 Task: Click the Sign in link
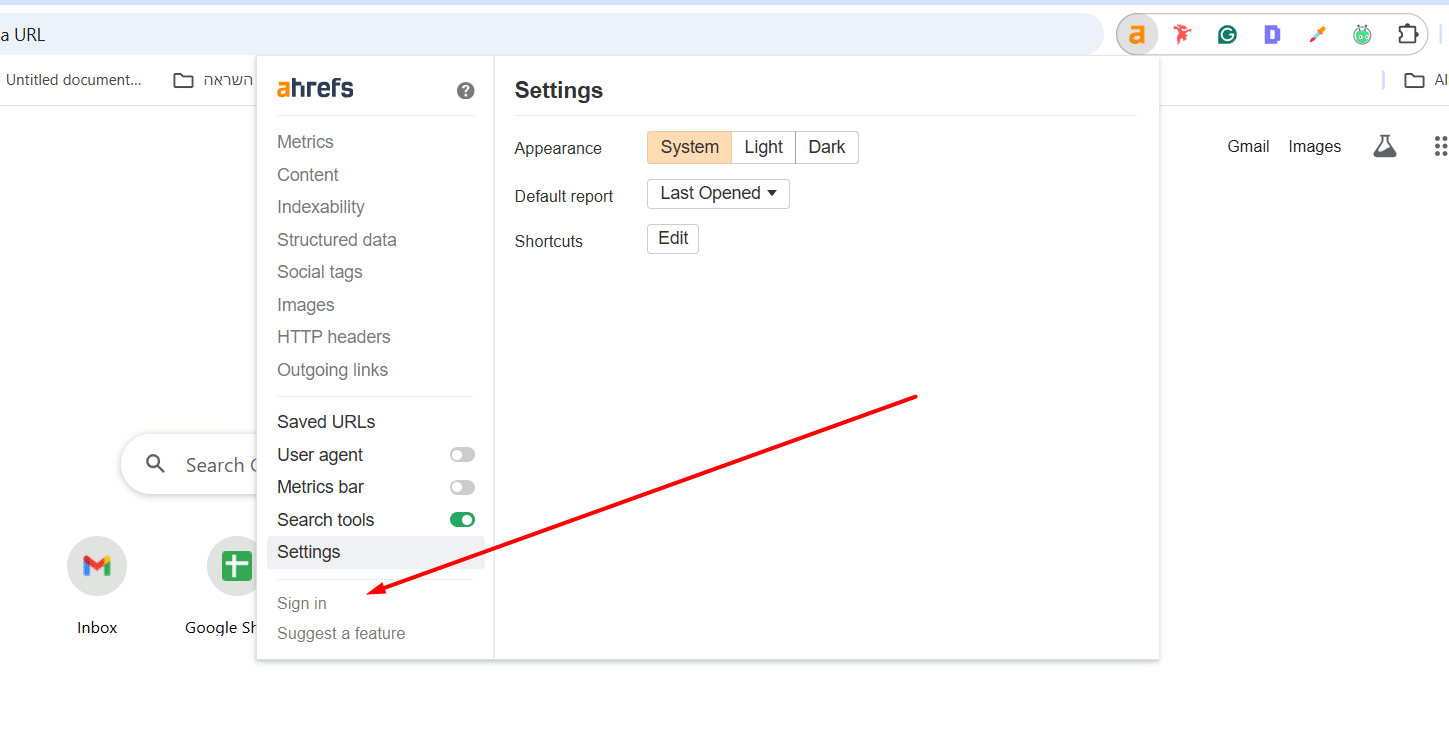(x=302, y=604)
